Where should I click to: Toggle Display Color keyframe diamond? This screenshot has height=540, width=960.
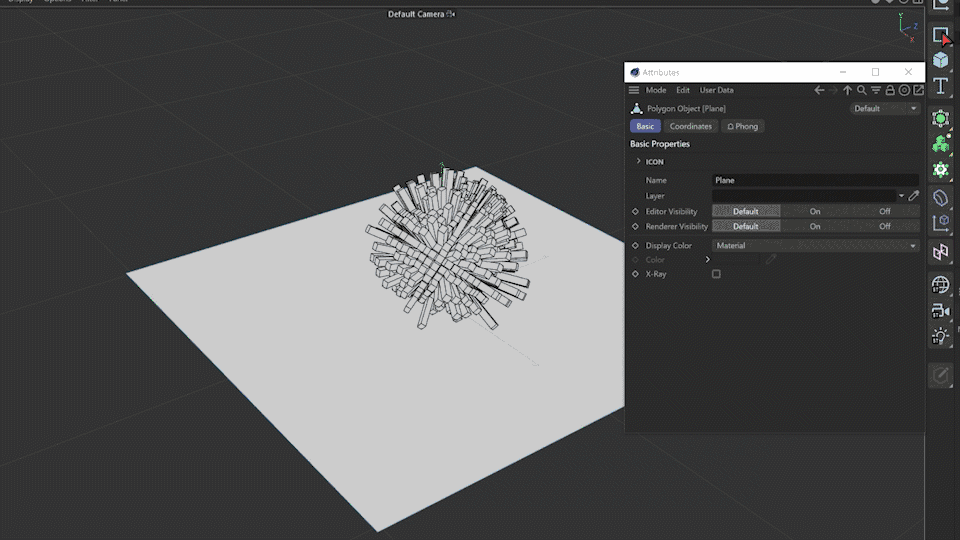coord(635,246)
